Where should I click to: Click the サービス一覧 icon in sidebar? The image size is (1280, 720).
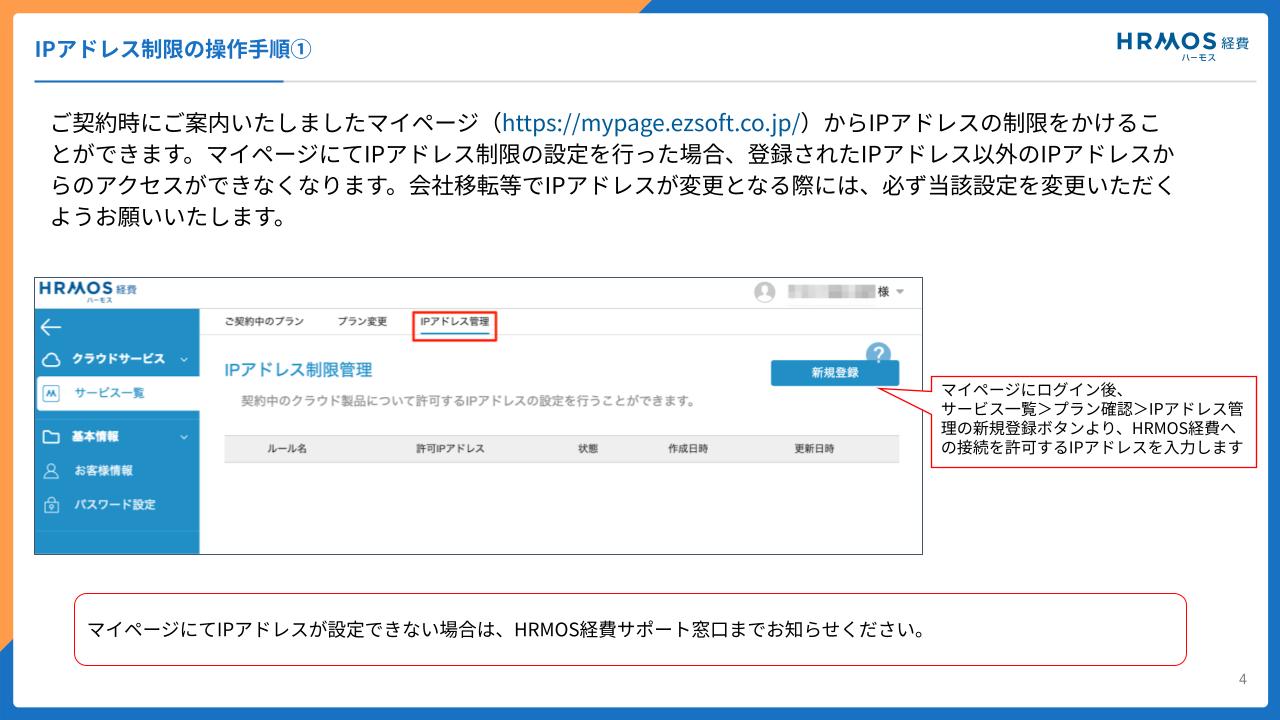click(52, 392)
